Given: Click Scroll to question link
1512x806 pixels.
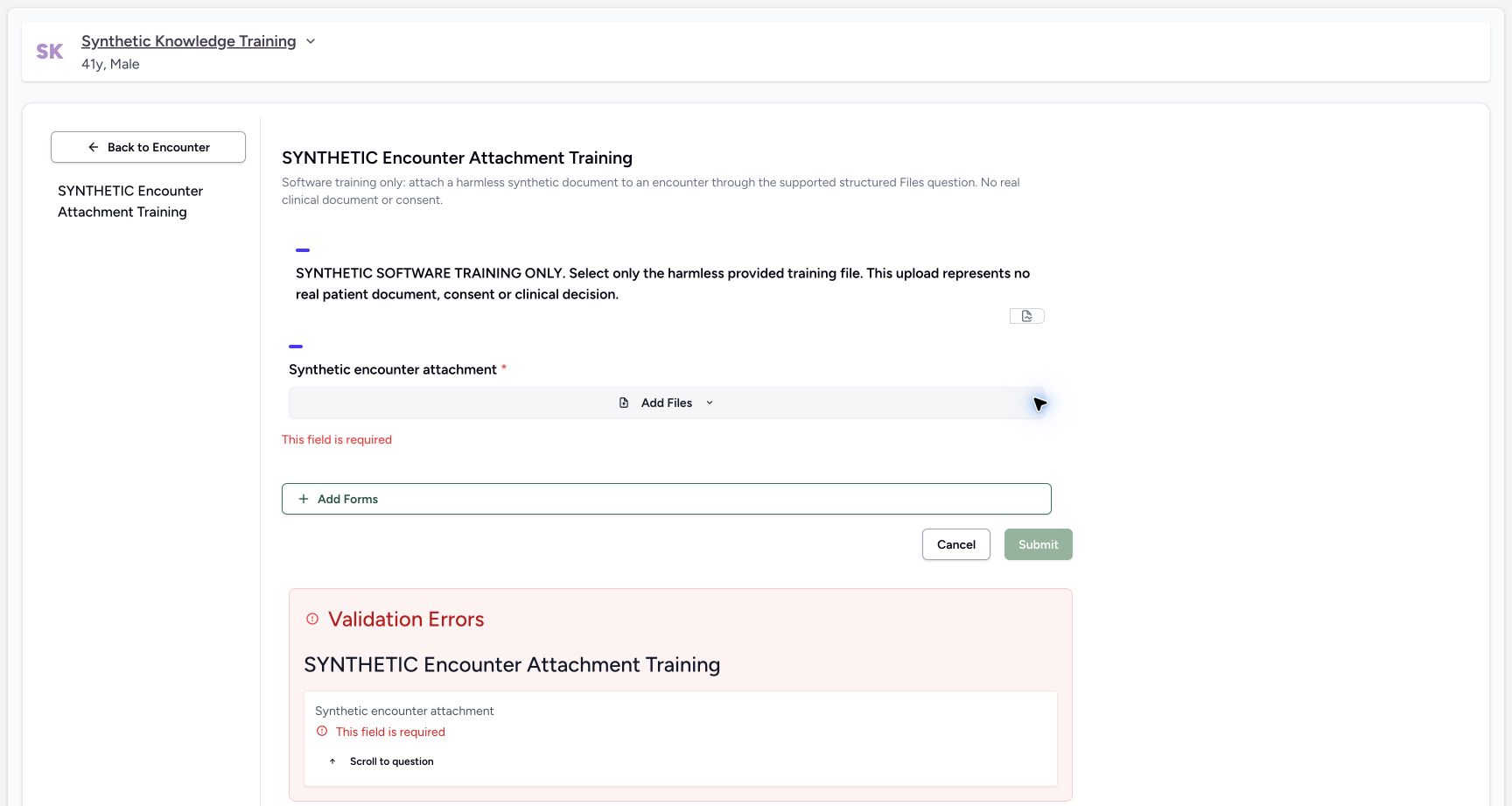Looking at the screenshot, I should [x=381, y=761].
